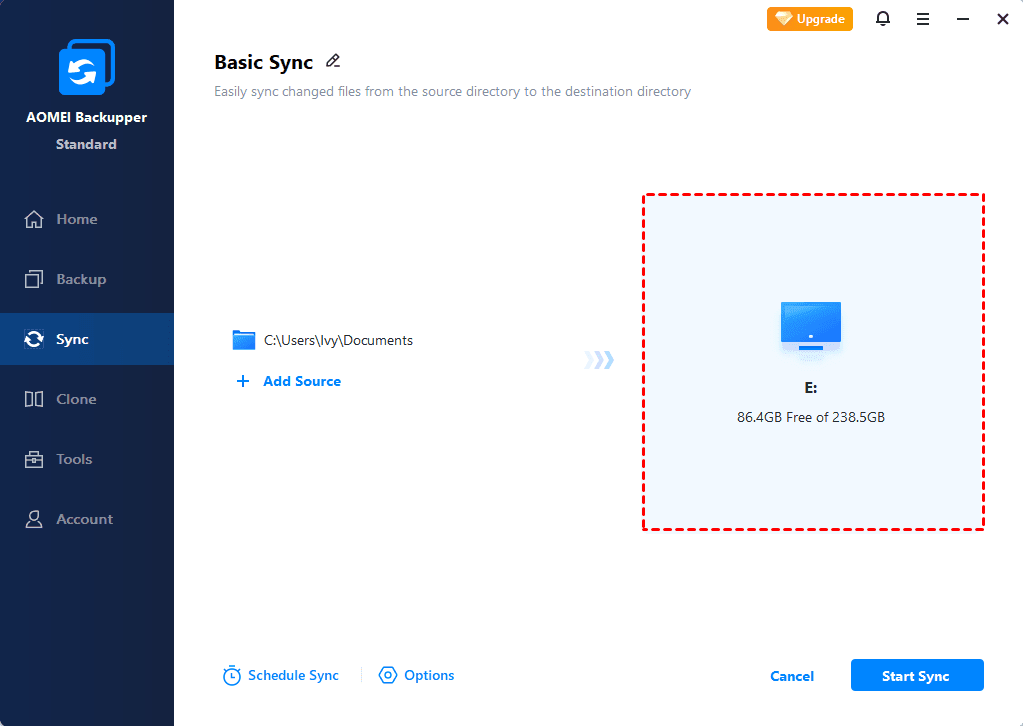The image size is (1023, 726).
Task: Switch to the Clone section
Action: click(76, 399)
